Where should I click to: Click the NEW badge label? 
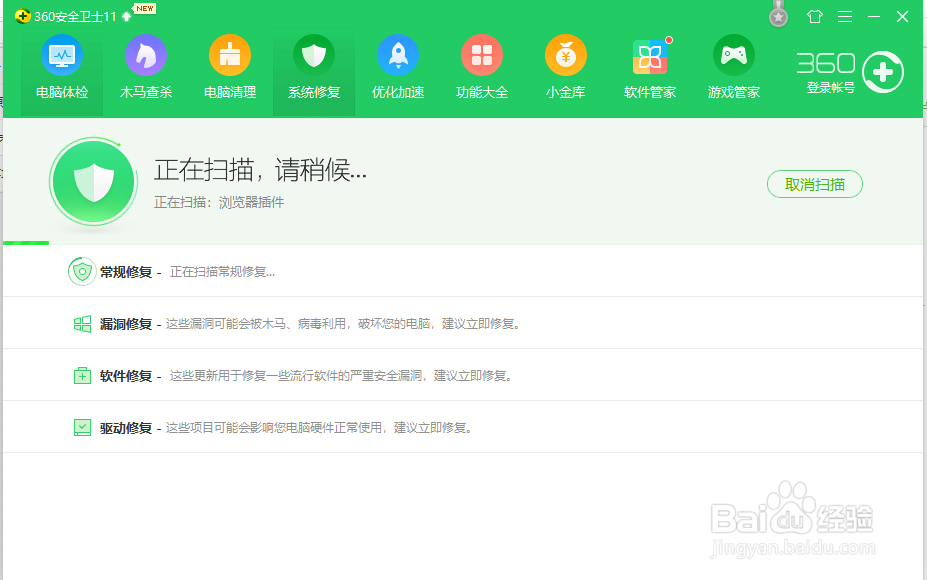click(145, 8)
